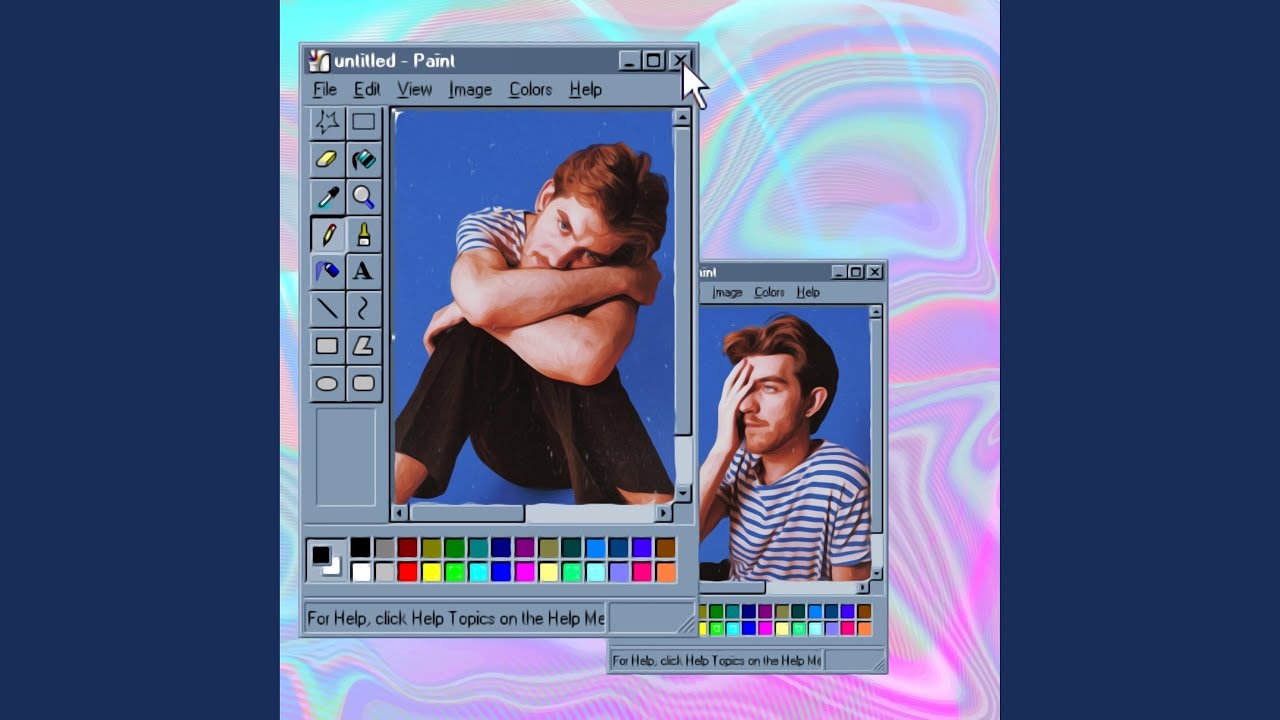Select the Free-Form Select star tool
The width and height of the screenshot is (1280, 720).
327,122
